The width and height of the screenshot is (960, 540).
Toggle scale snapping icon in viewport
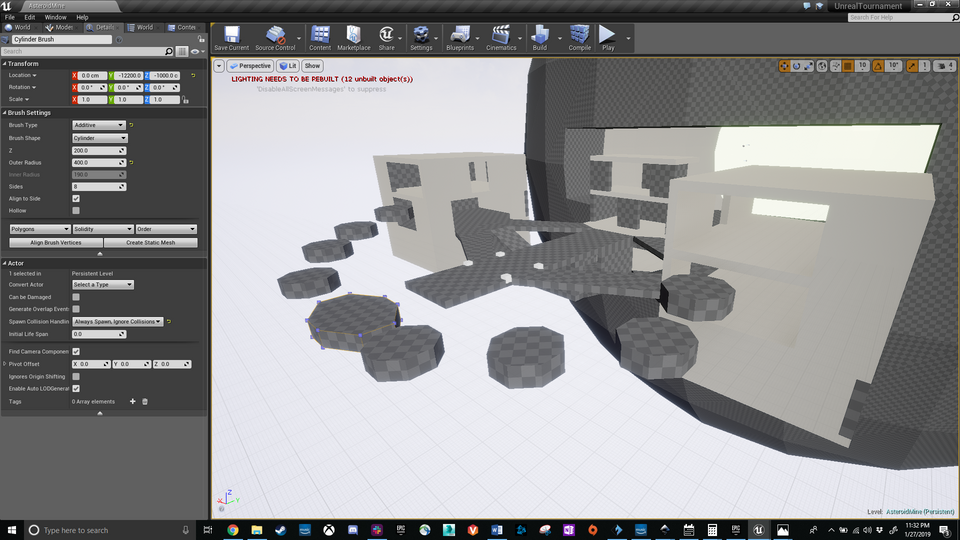click(x=912, y=66)
